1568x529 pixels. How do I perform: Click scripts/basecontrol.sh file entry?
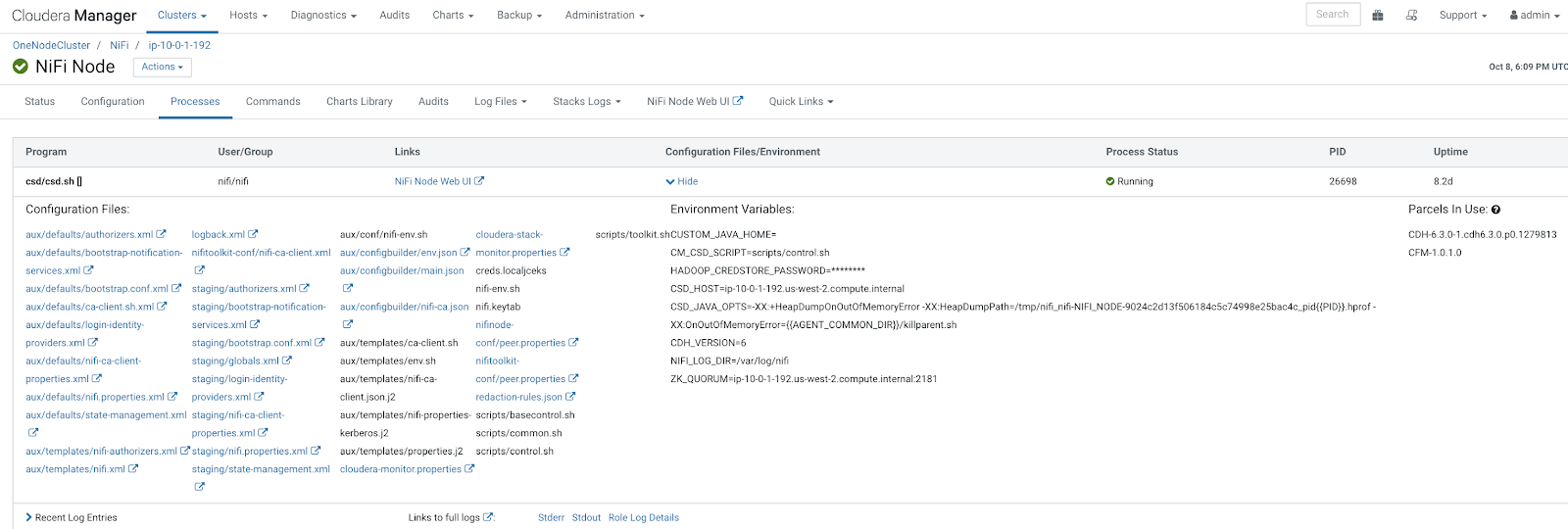(525, 415)
